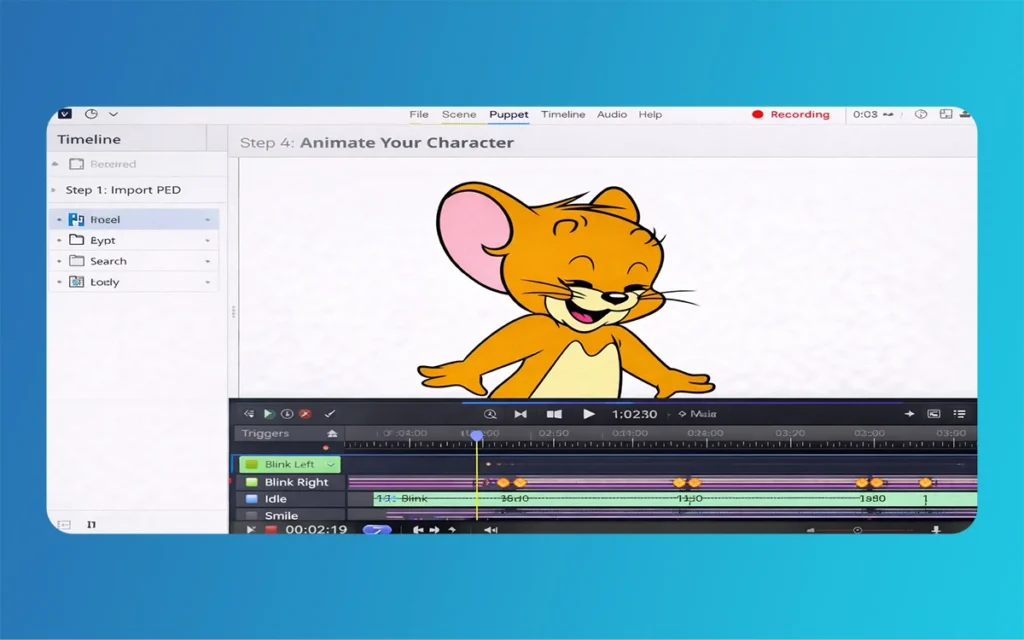Image resolution: width=1024 pixels, height=640 pixels.
Task: Toggle the Blink Right trigger color box
Action: click(x=251, y=482)
